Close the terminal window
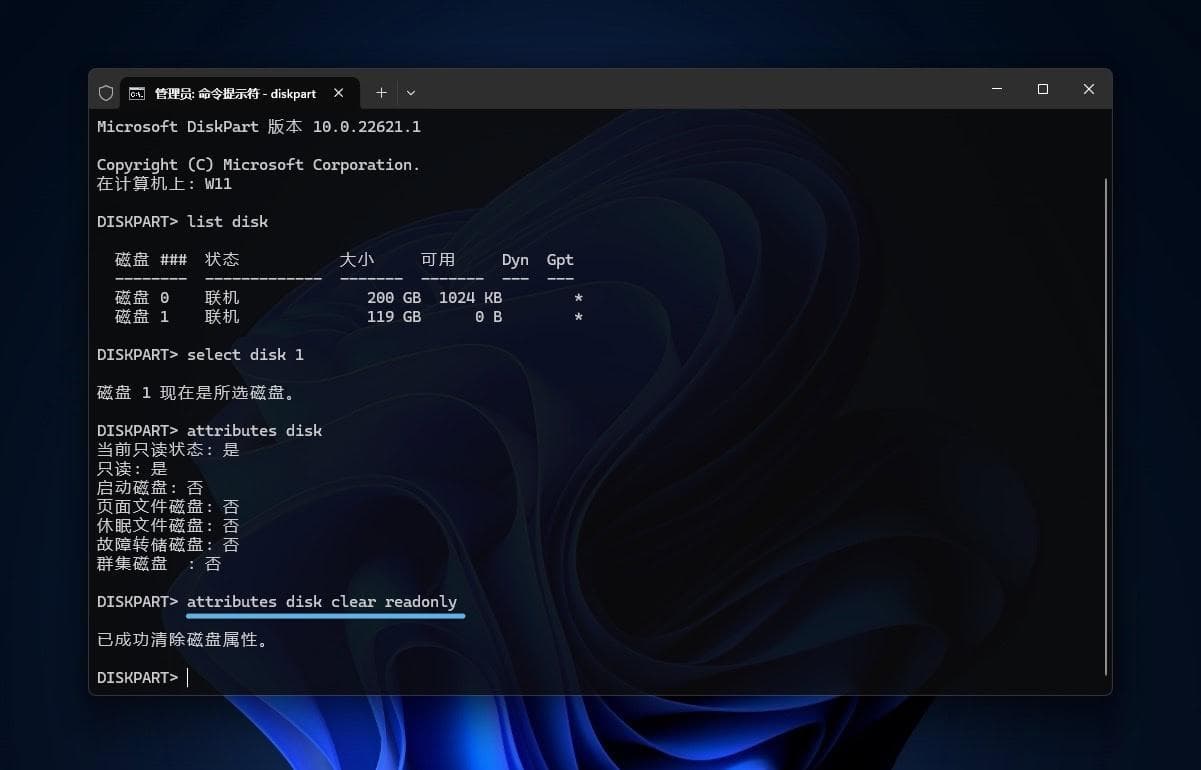The width and height of the screenshot is (1201, 770). pos(1089,89)
